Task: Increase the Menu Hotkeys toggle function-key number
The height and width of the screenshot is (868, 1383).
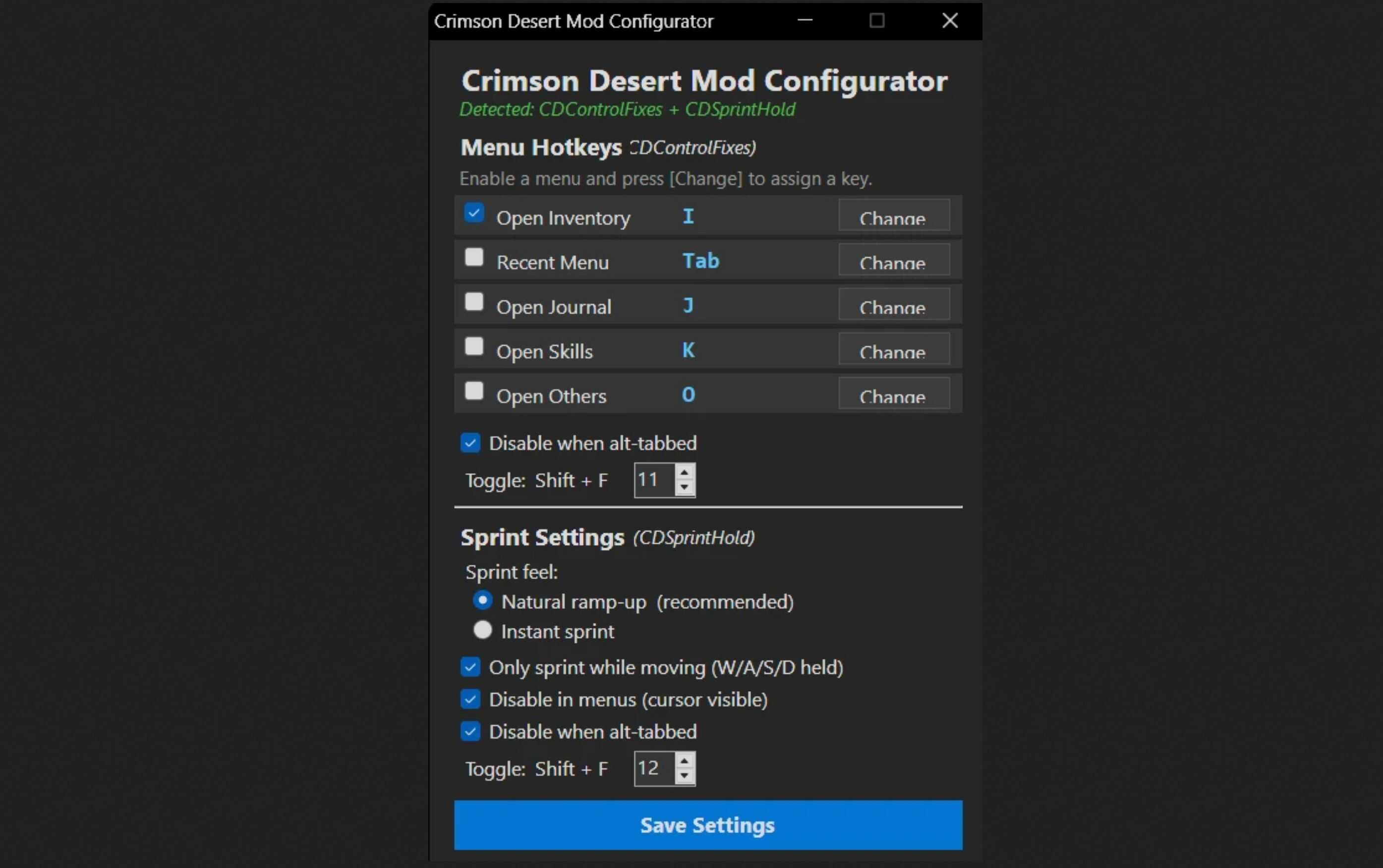Action: click(685, 472)
